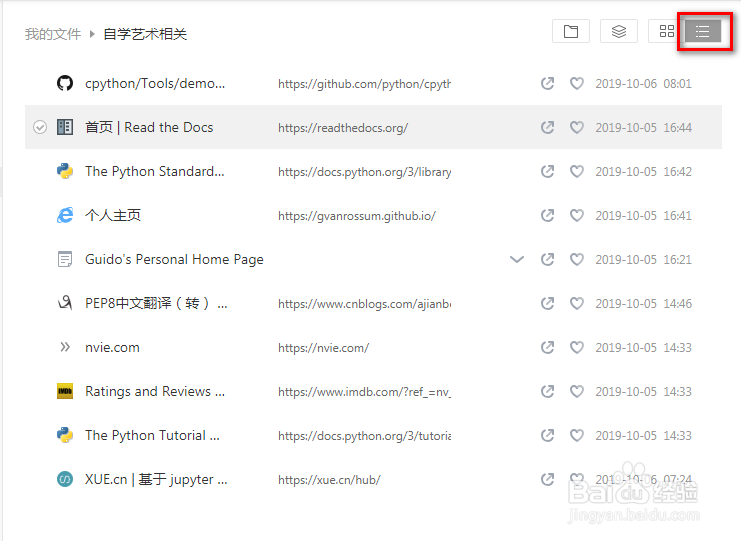Open external link for The Python Standard row
The width and height of the screenshot is (741, 541).
click(x=547, y=172)
